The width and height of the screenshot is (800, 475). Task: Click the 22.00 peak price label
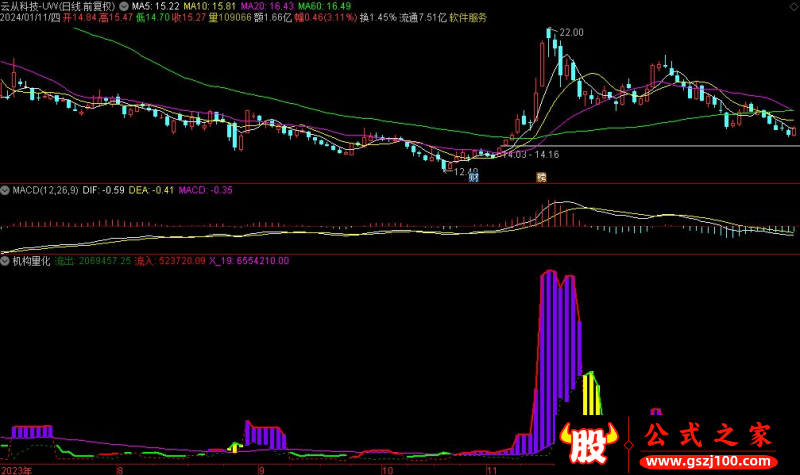tap(571, 33)
